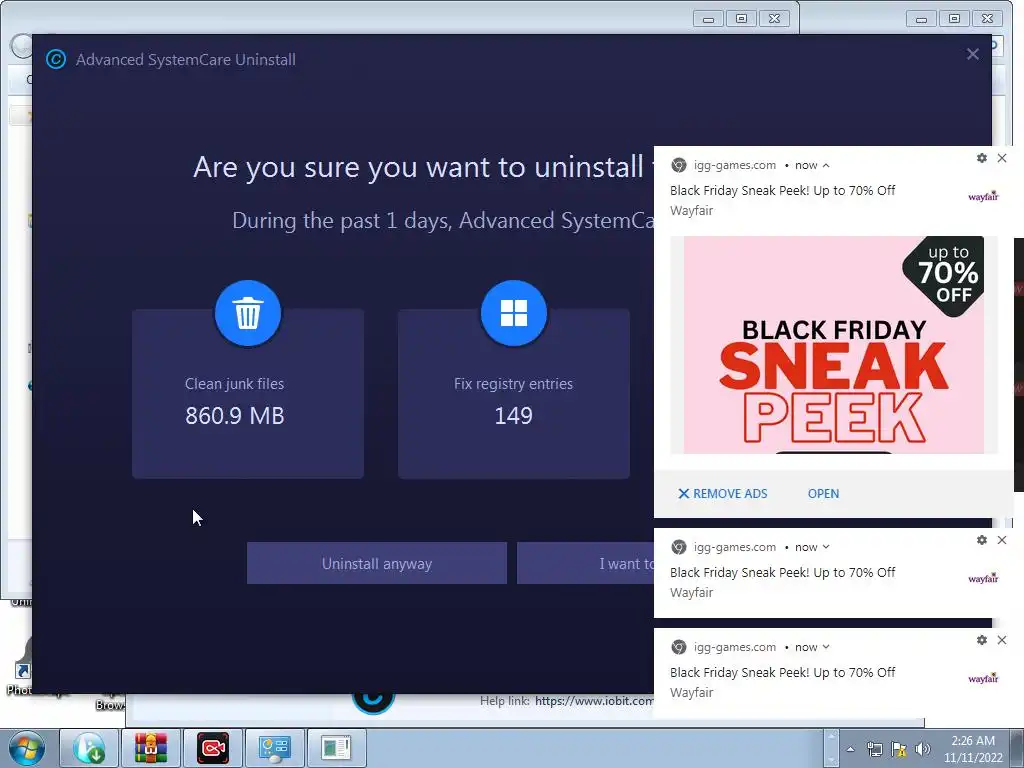Click the Wayfair logo in the top notification
This screenshot has height=768, width=1024.
pyautogui.click(x=983, y=196)
